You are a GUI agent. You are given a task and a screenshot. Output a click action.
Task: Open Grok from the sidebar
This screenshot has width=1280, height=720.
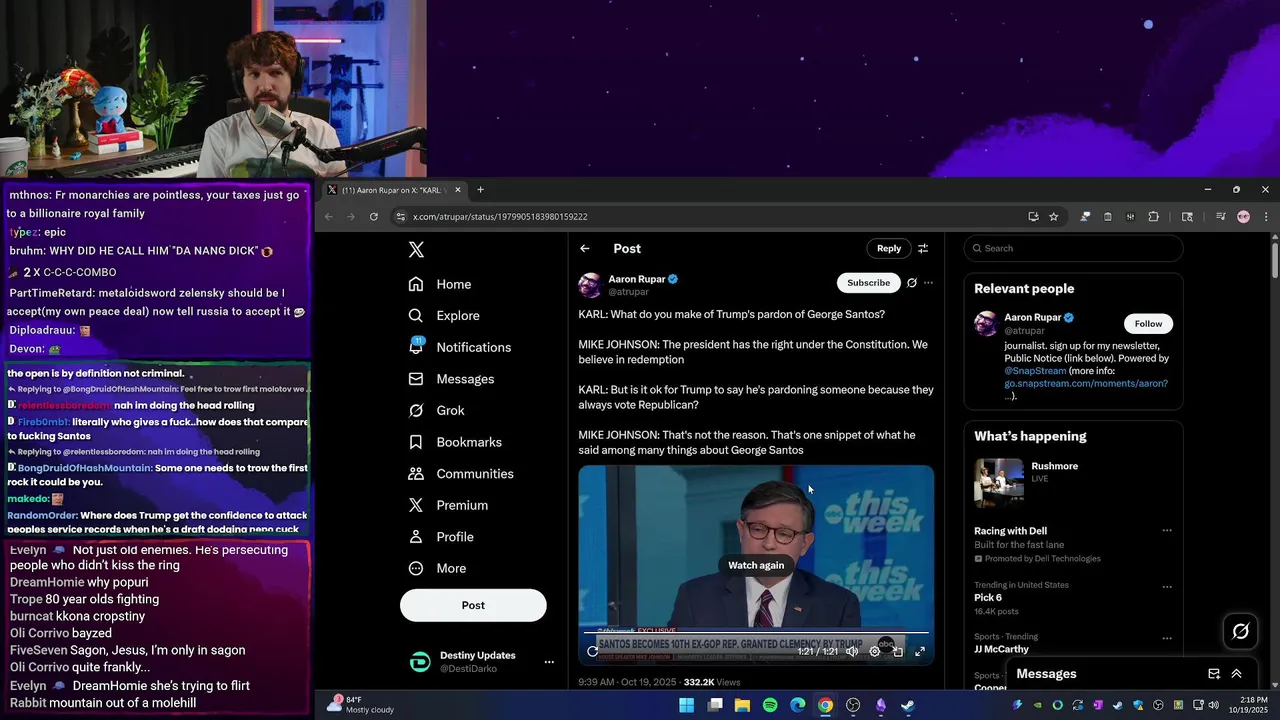[x=437, y=411]
